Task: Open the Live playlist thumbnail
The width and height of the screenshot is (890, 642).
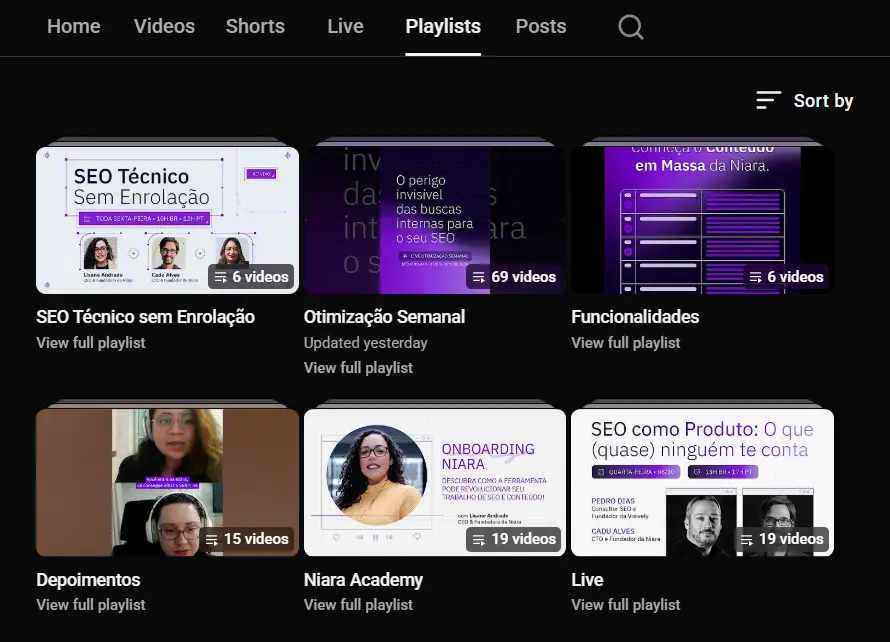Action: pos(703,482)
